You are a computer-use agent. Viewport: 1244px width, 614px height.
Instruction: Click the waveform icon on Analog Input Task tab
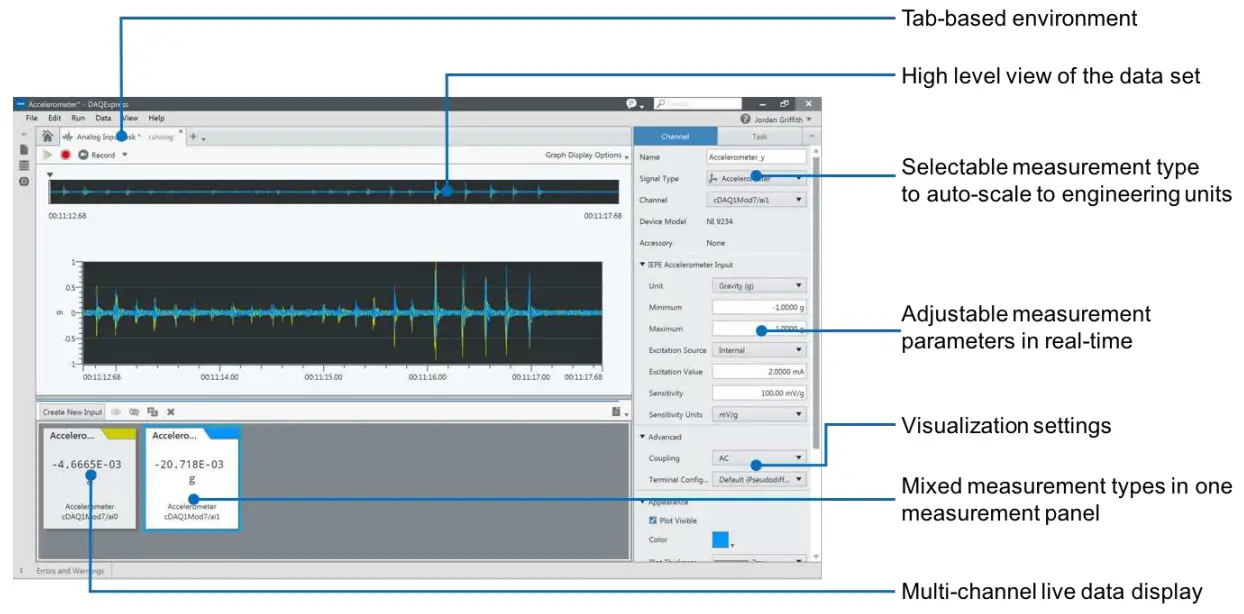pyautogui.click(x=68, y=135)
